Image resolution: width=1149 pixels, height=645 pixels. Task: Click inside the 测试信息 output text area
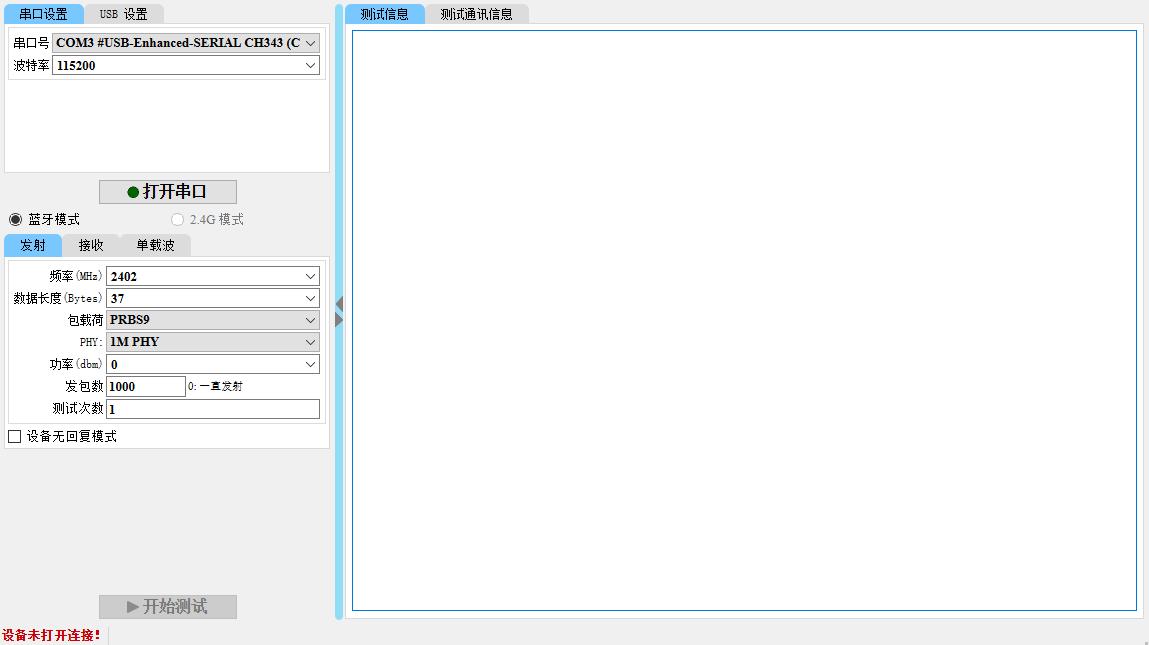(x=745, y=320)
